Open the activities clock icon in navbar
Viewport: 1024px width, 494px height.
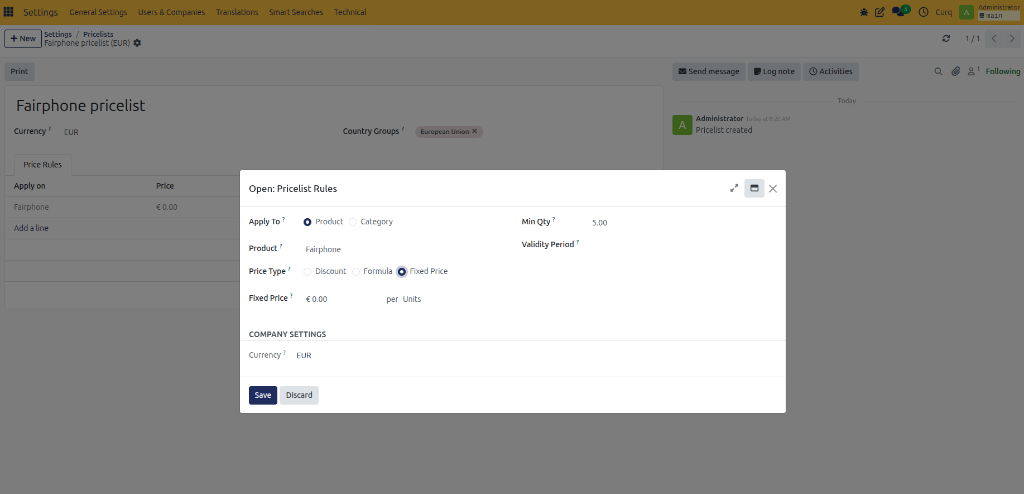tap(923, 12)
